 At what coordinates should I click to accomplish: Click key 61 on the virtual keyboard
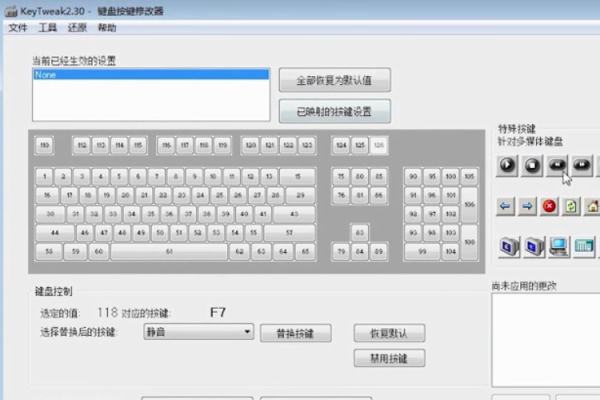pyautogui.click(x=169, y=252)
